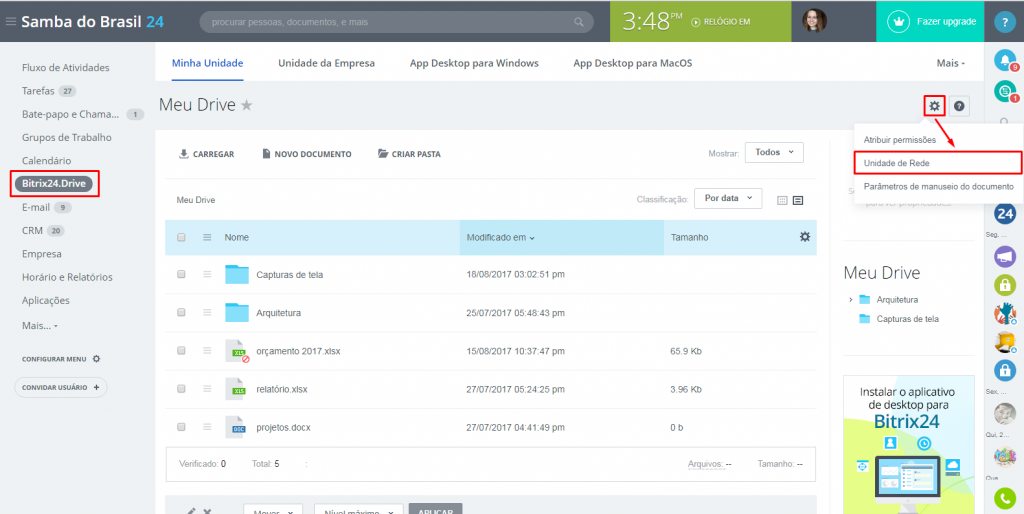
Task: Click the search magnifier icon
Action: pos(578,22)
